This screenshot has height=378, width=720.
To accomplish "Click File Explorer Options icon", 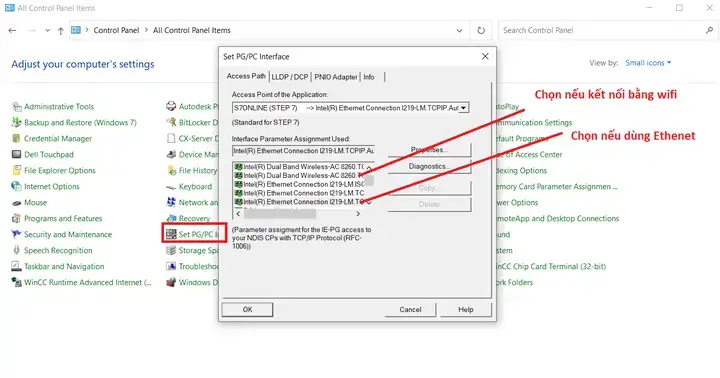I will 17,170.
